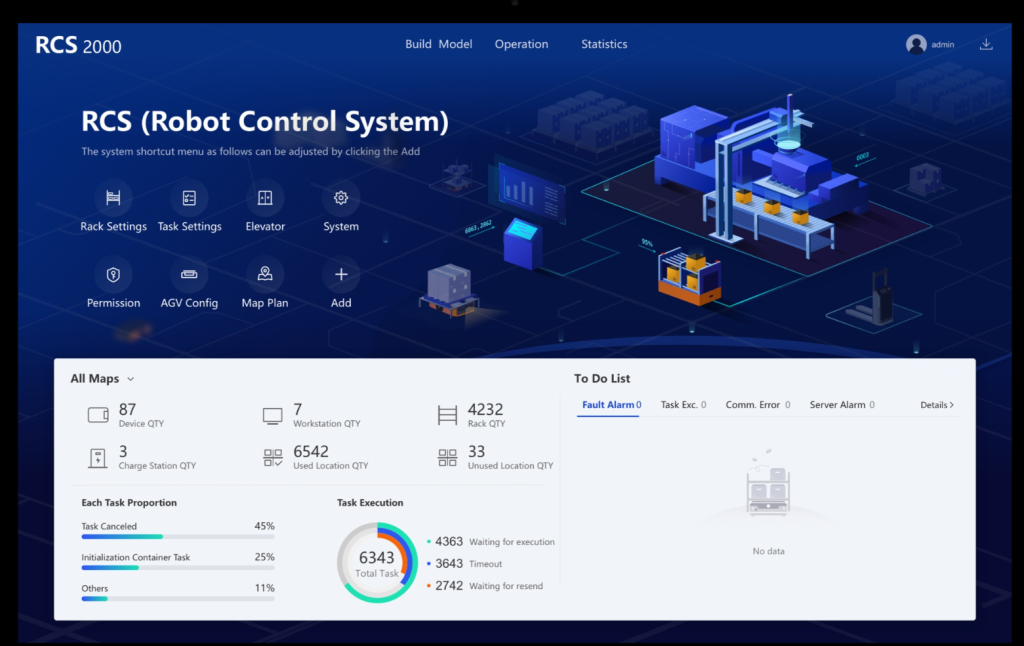
Task: Switch to the Task Exc. tab
Action: [x=683, y=405]
